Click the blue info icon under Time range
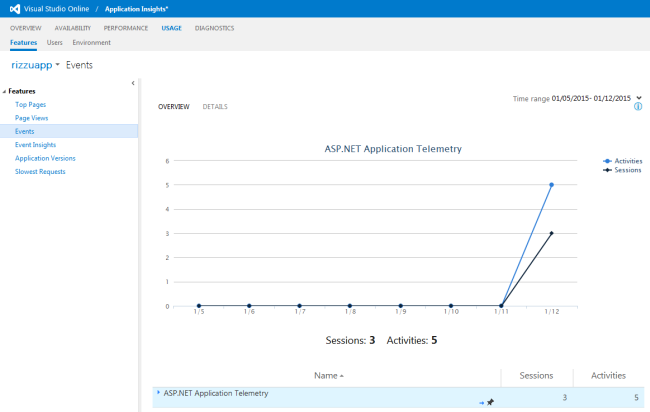Screen dimensions: 650x412 (x=638, y=106)
